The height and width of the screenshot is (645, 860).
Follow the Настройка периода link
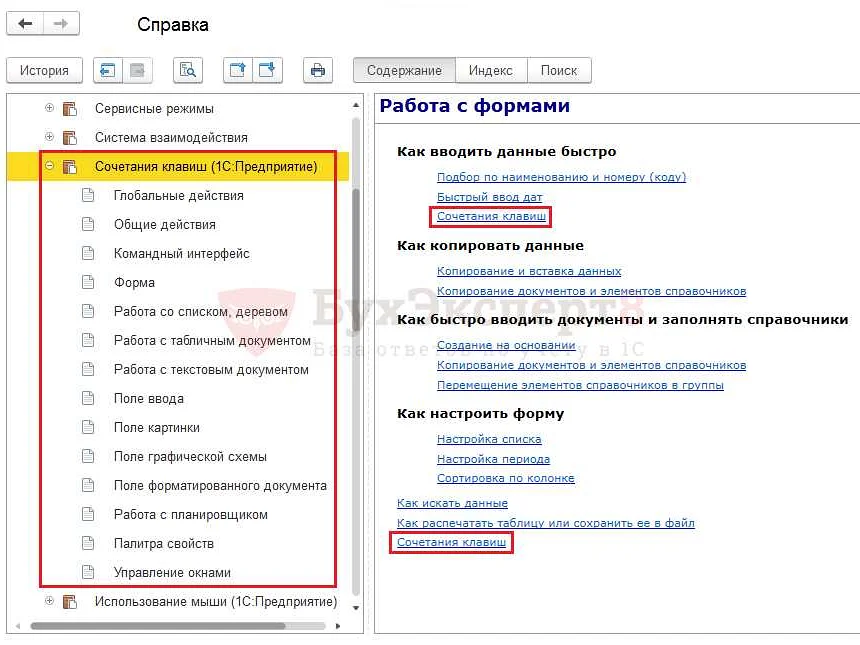tap(494, 459)
